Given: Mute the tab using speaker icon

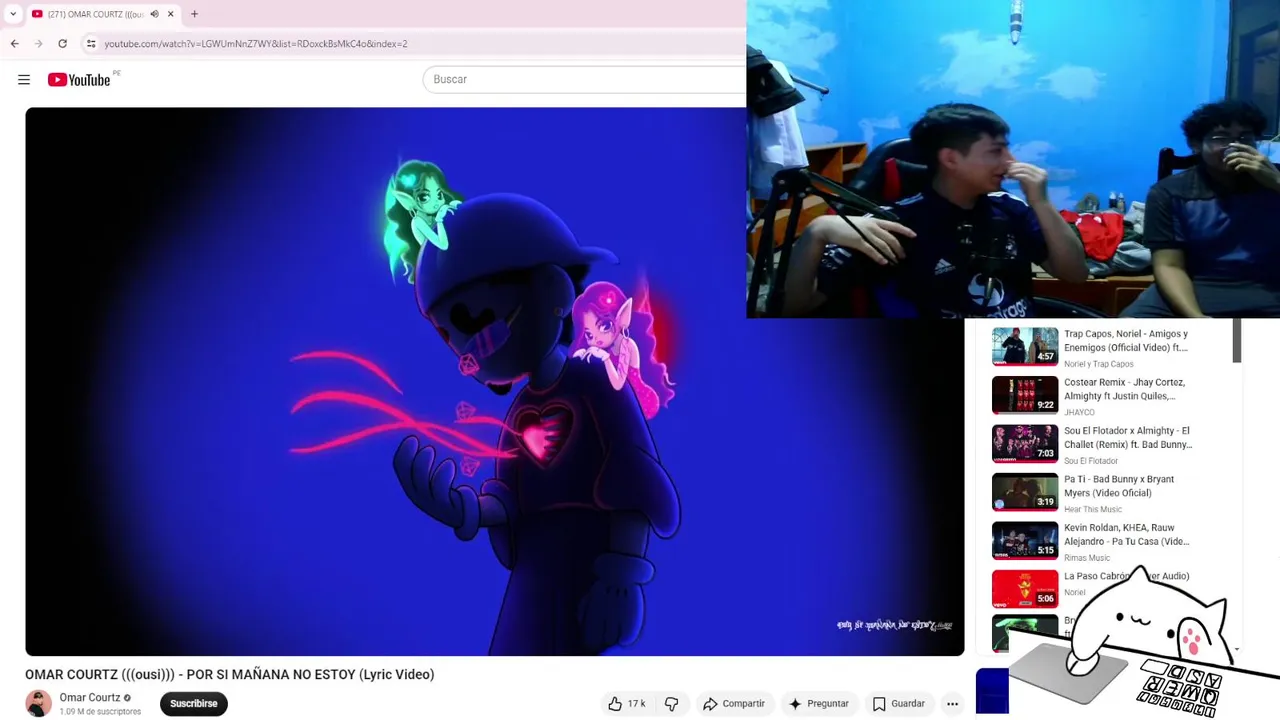Looking at the screenshot, I should tap(154, 14).
